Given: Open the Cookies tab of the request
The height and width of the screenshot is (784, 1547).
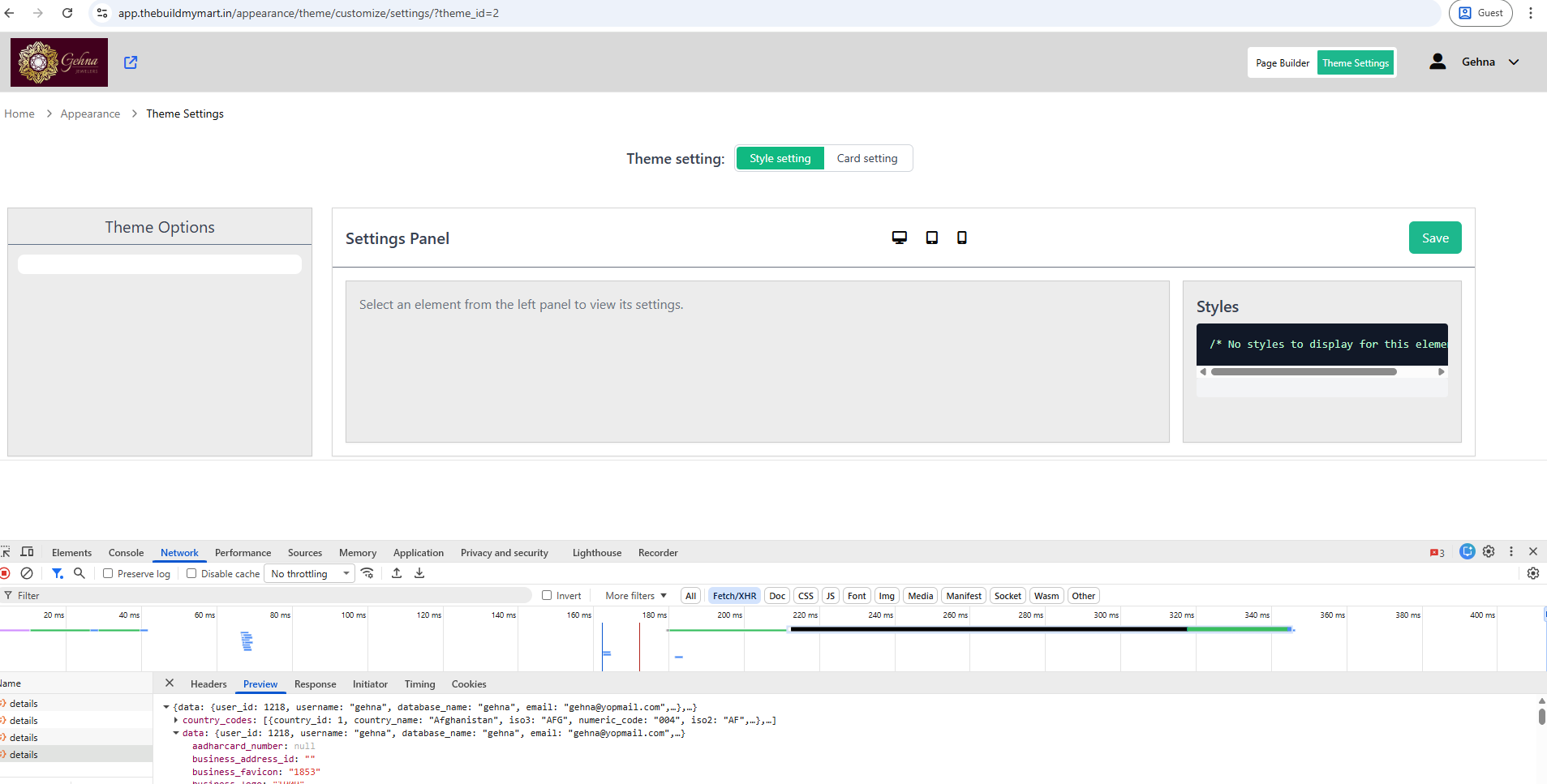Looking at the screenshot, I should point(469,684).
